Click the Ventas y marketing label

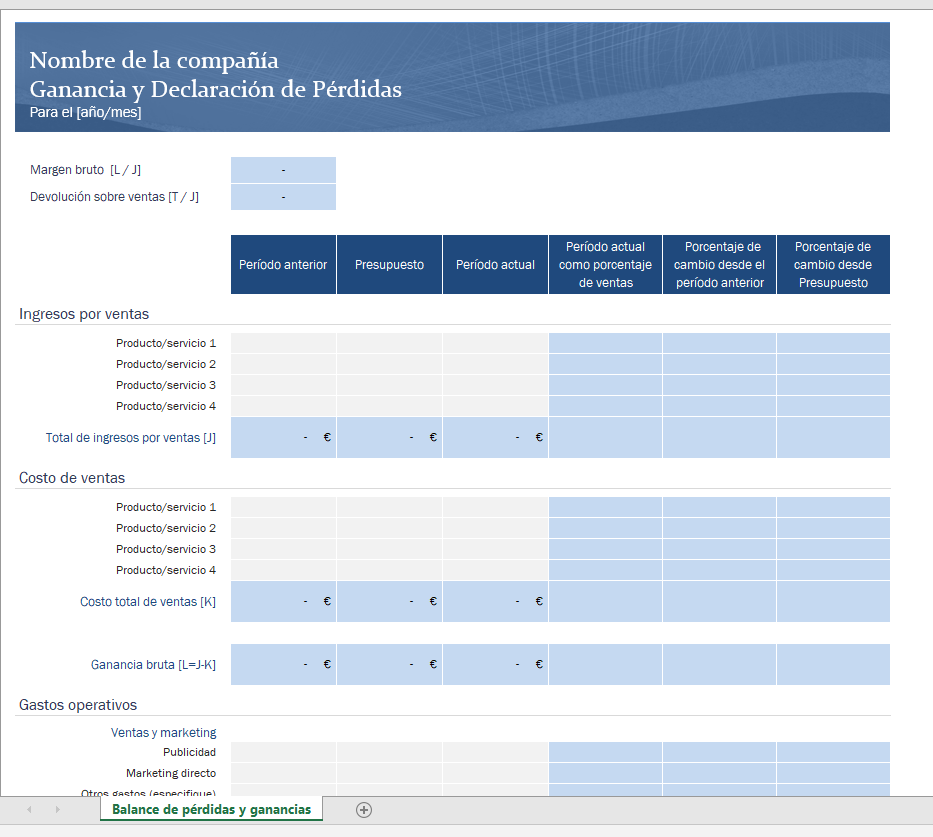pyautogui.click(x=163, y=732)
